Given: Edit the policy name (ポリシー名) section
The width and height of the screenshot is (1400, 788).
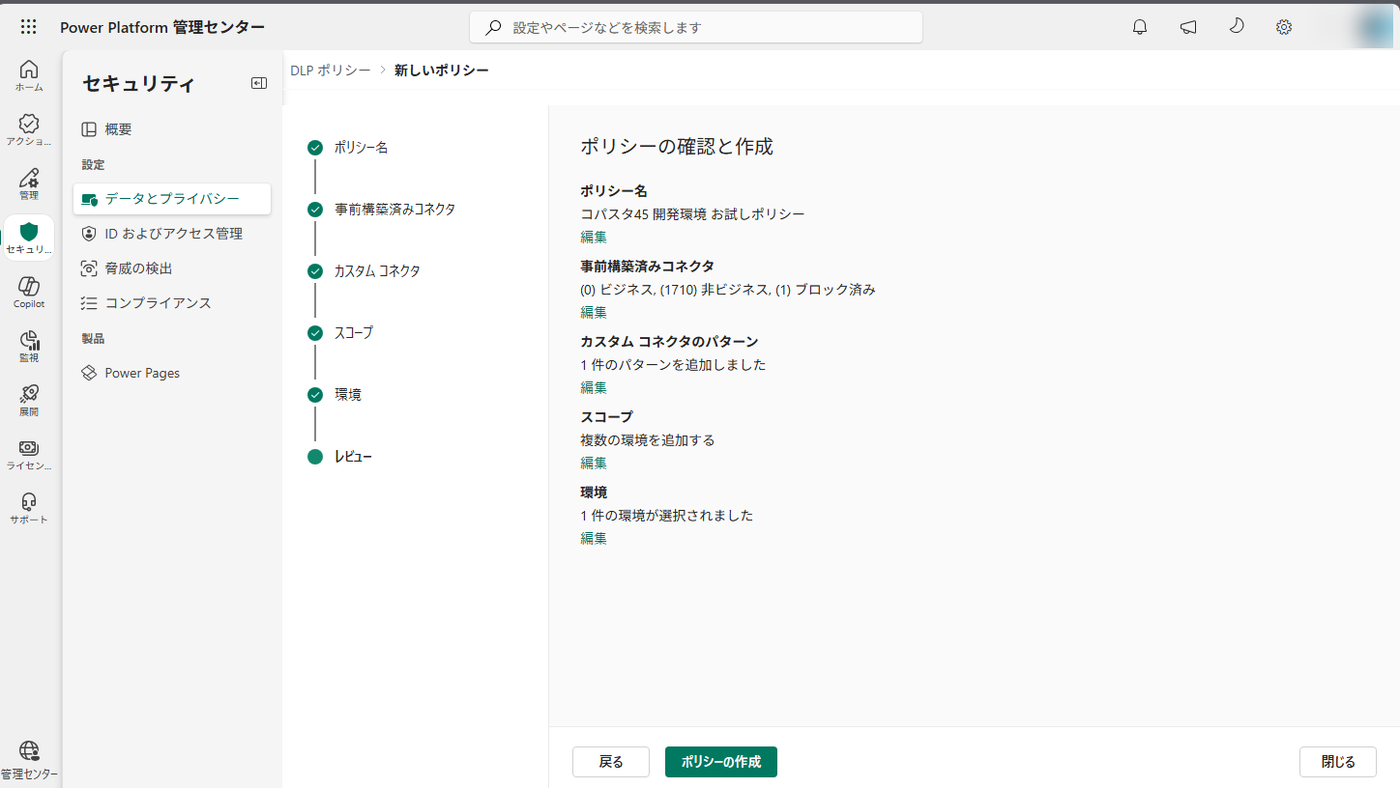Looking at the screenshot, I should [x=594, y=237].
